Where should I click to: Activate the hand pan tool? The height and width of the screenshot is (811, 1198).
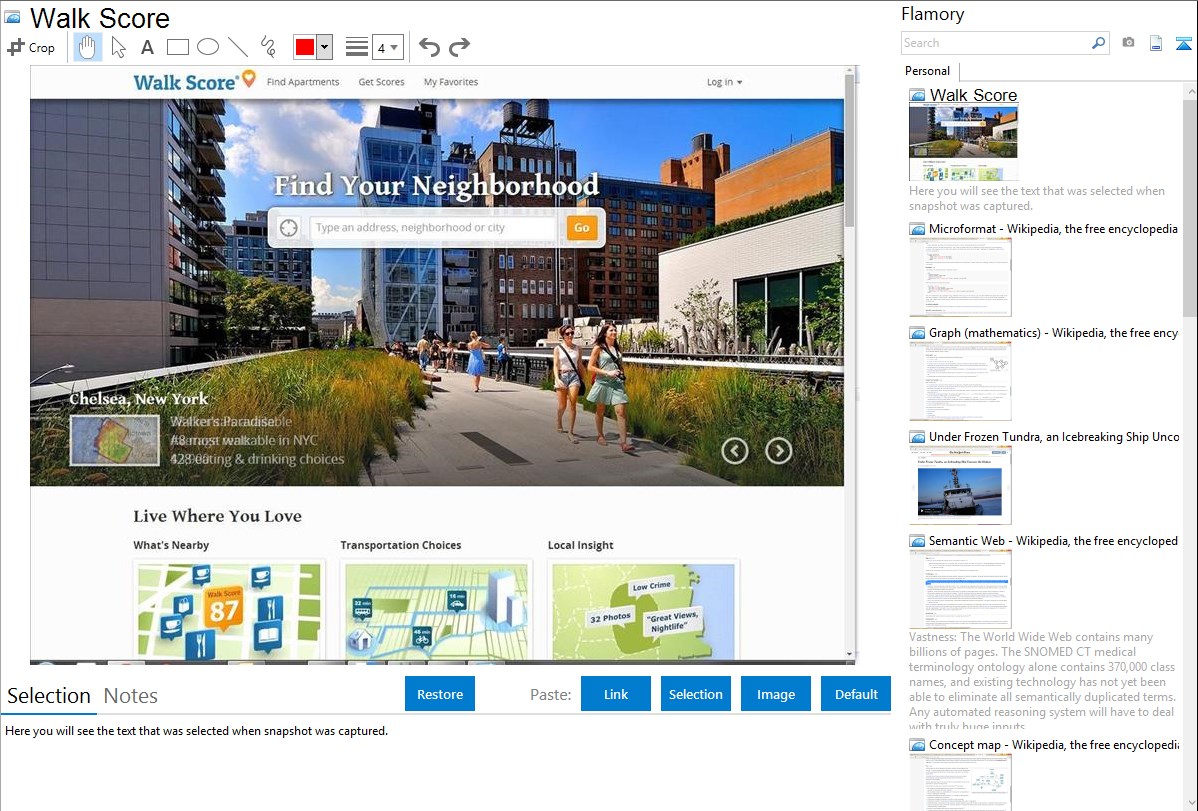pos(87,47)
